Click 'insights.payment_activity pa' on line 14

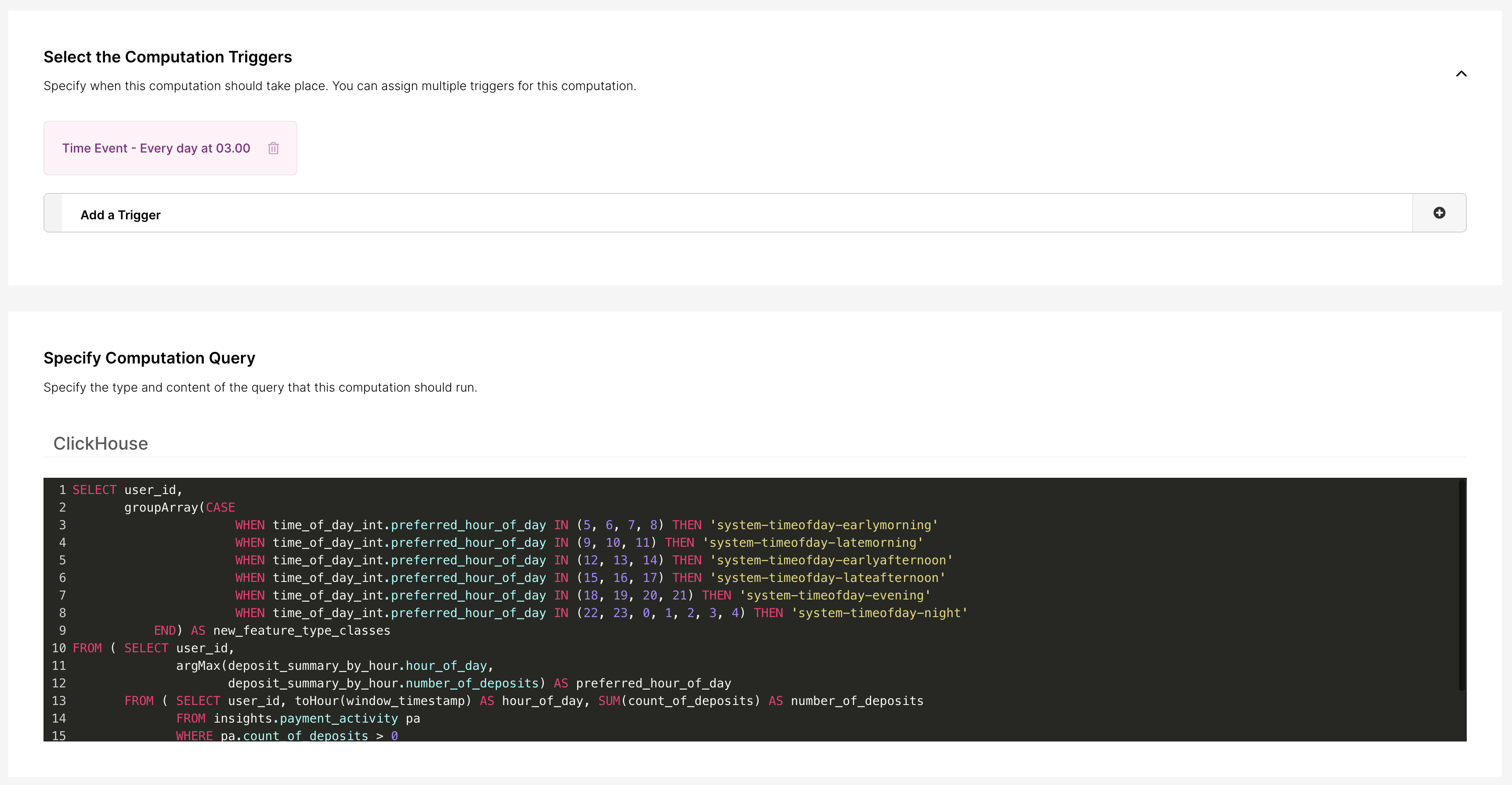(317, 719)
